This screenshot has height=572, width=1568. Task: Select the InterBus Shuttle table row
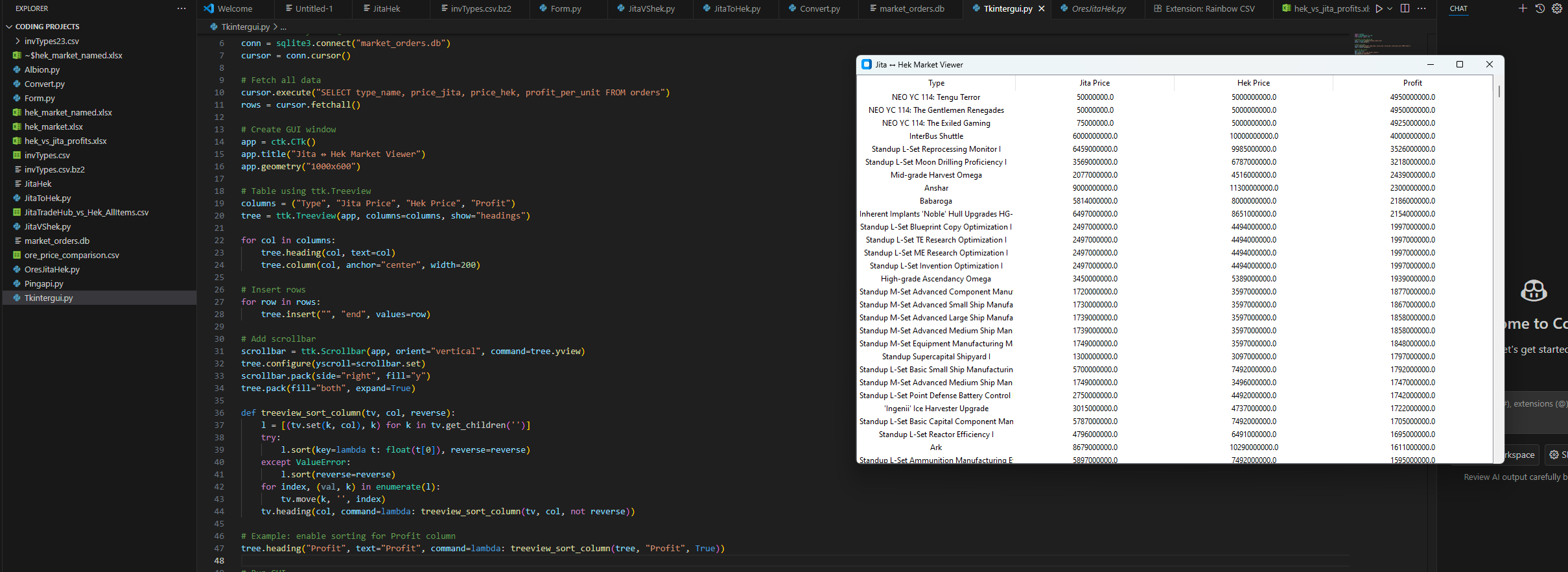click(936, 136)
